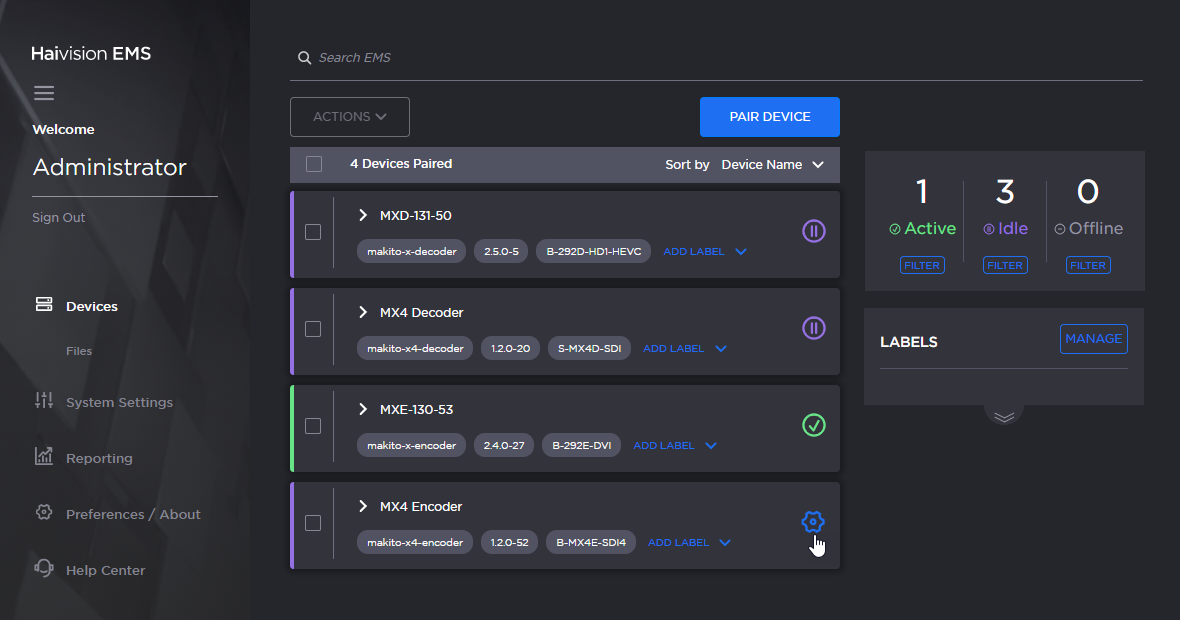
Task: Check the select-all box in the header row
Action: [313, 163]
